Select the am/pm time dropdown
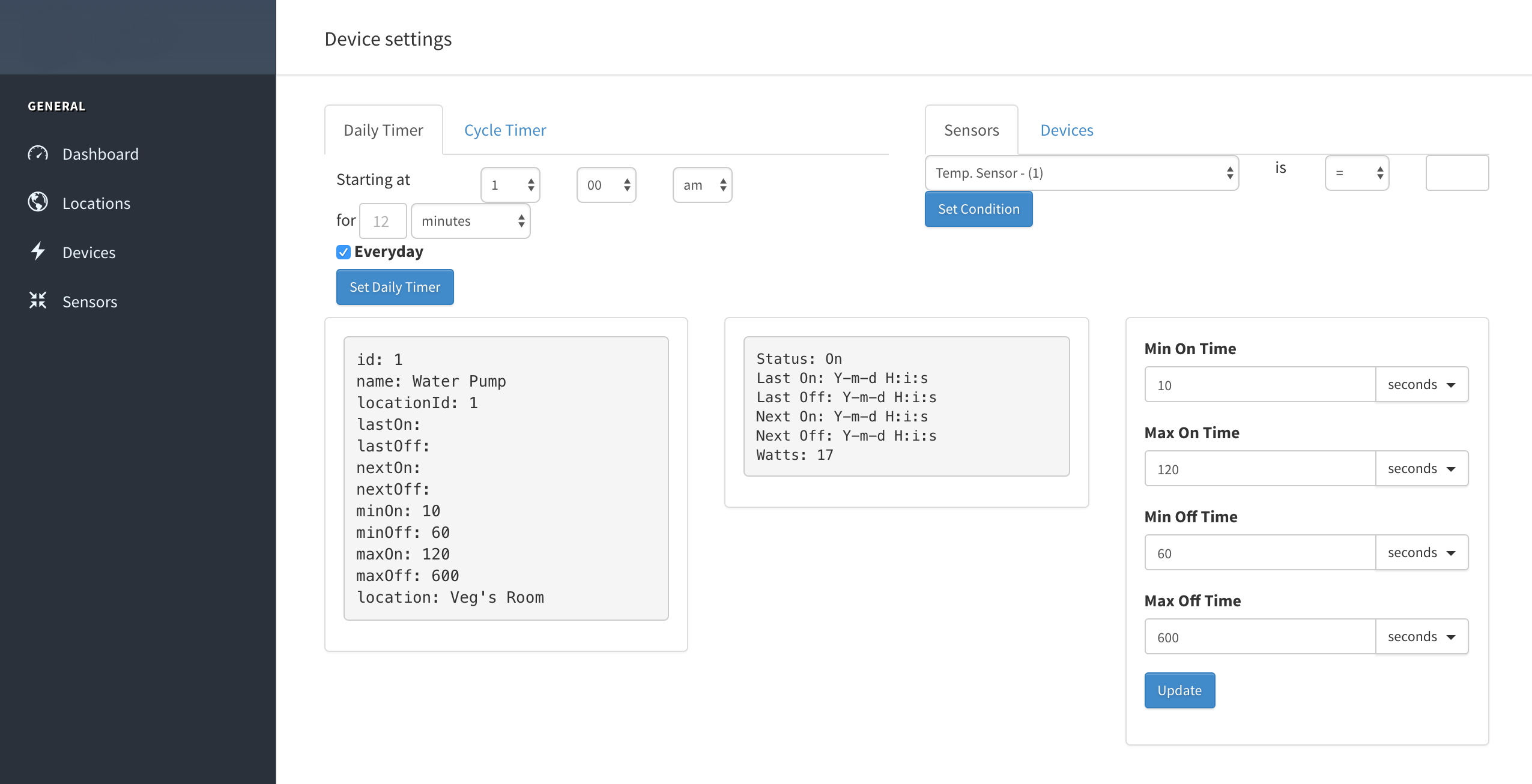 click(x=700, y=183)
